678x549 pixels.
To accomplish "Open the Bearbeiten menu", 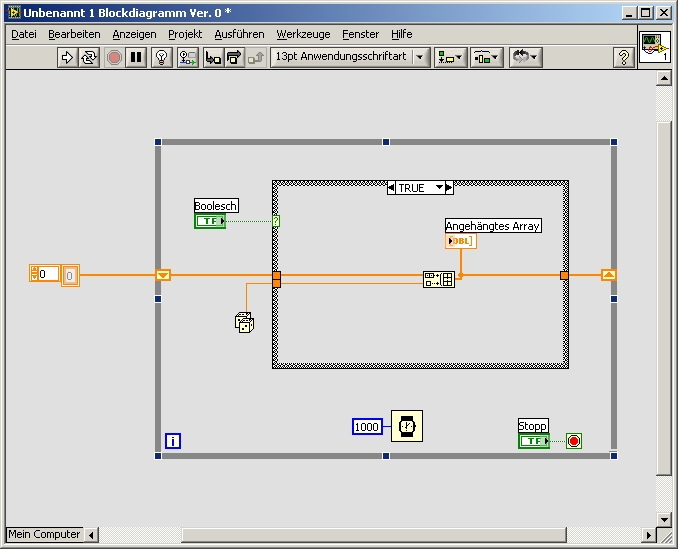I will pos(74,34).
